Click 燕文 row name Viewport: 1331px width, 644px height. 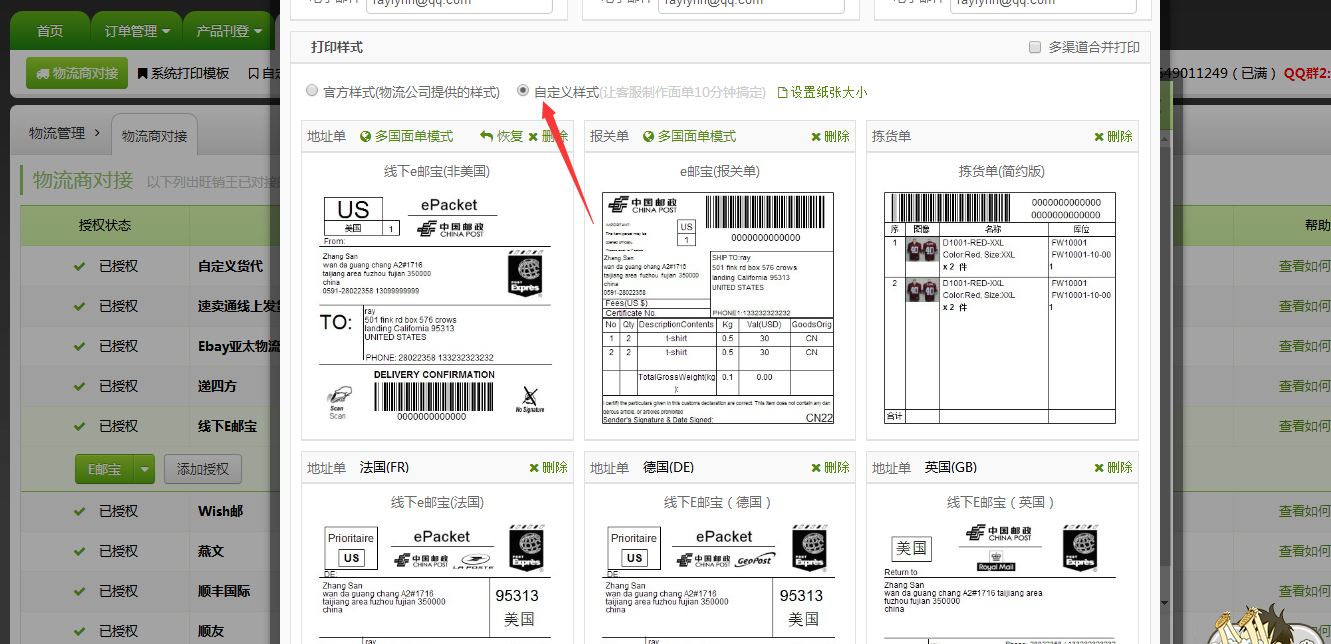211,551
